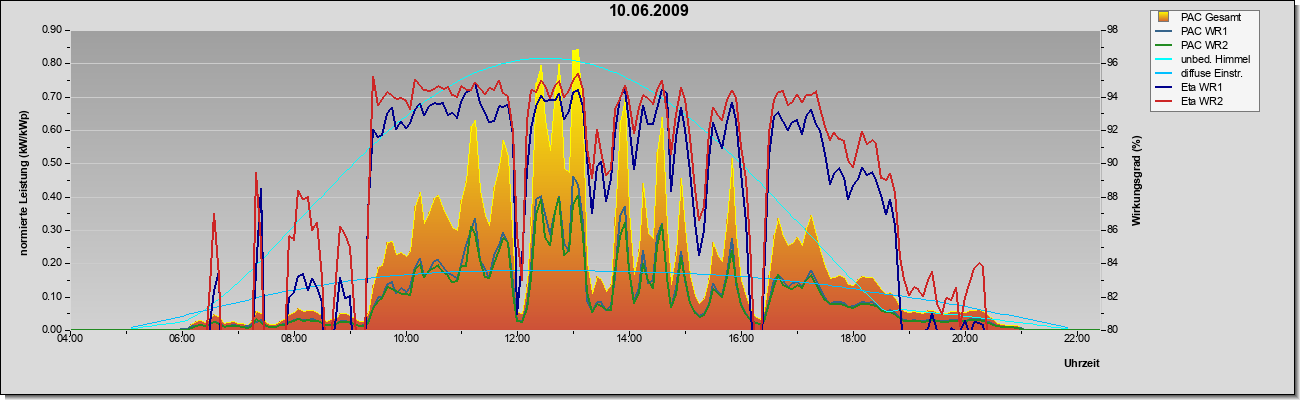Click the Eta WR1 legend line marker
The image size is (1300, 400).
coord(1163,87)
